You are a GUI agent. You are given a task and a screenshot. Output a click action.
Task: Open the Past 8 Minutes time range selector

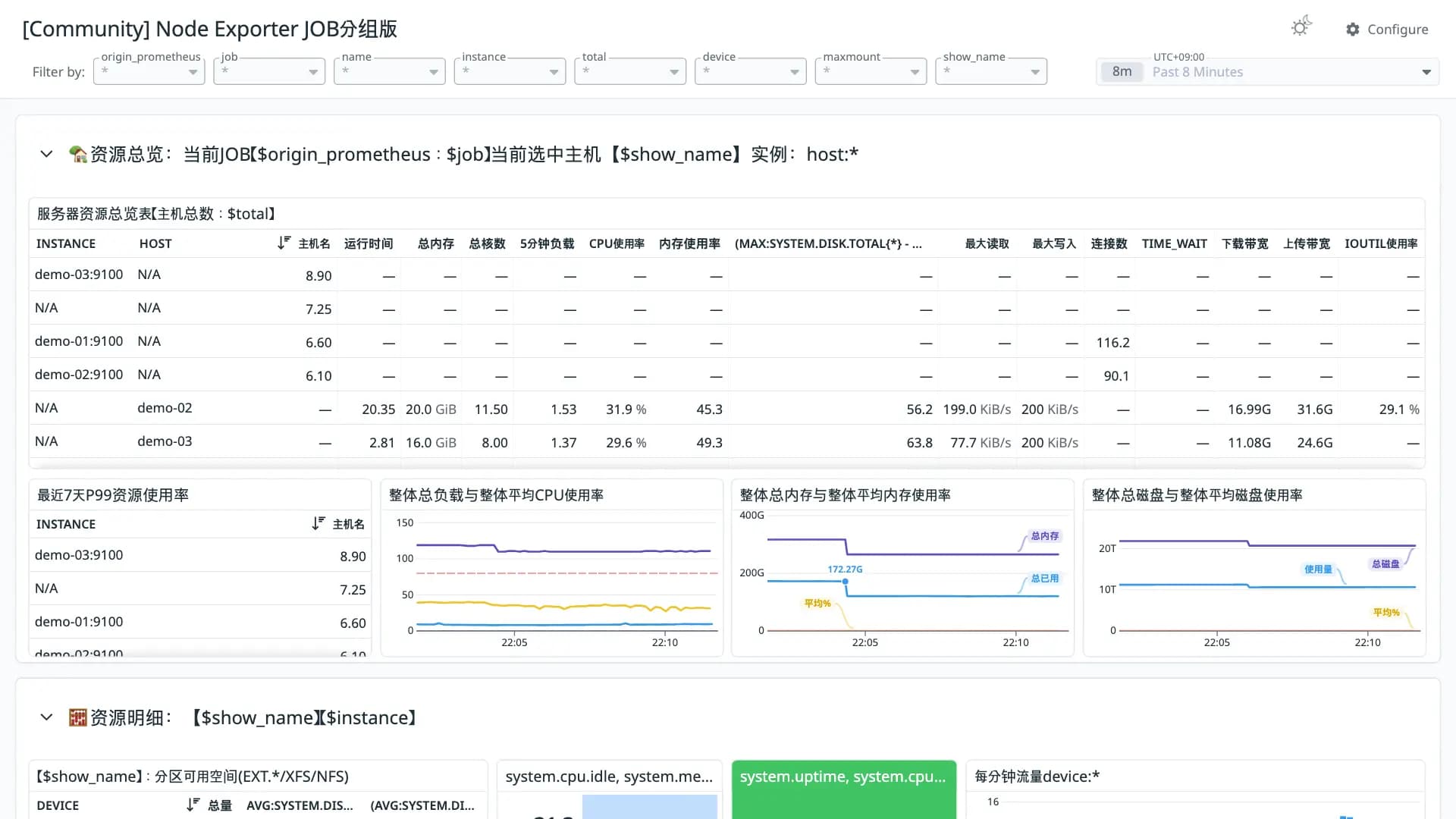tap(1267, 71)
